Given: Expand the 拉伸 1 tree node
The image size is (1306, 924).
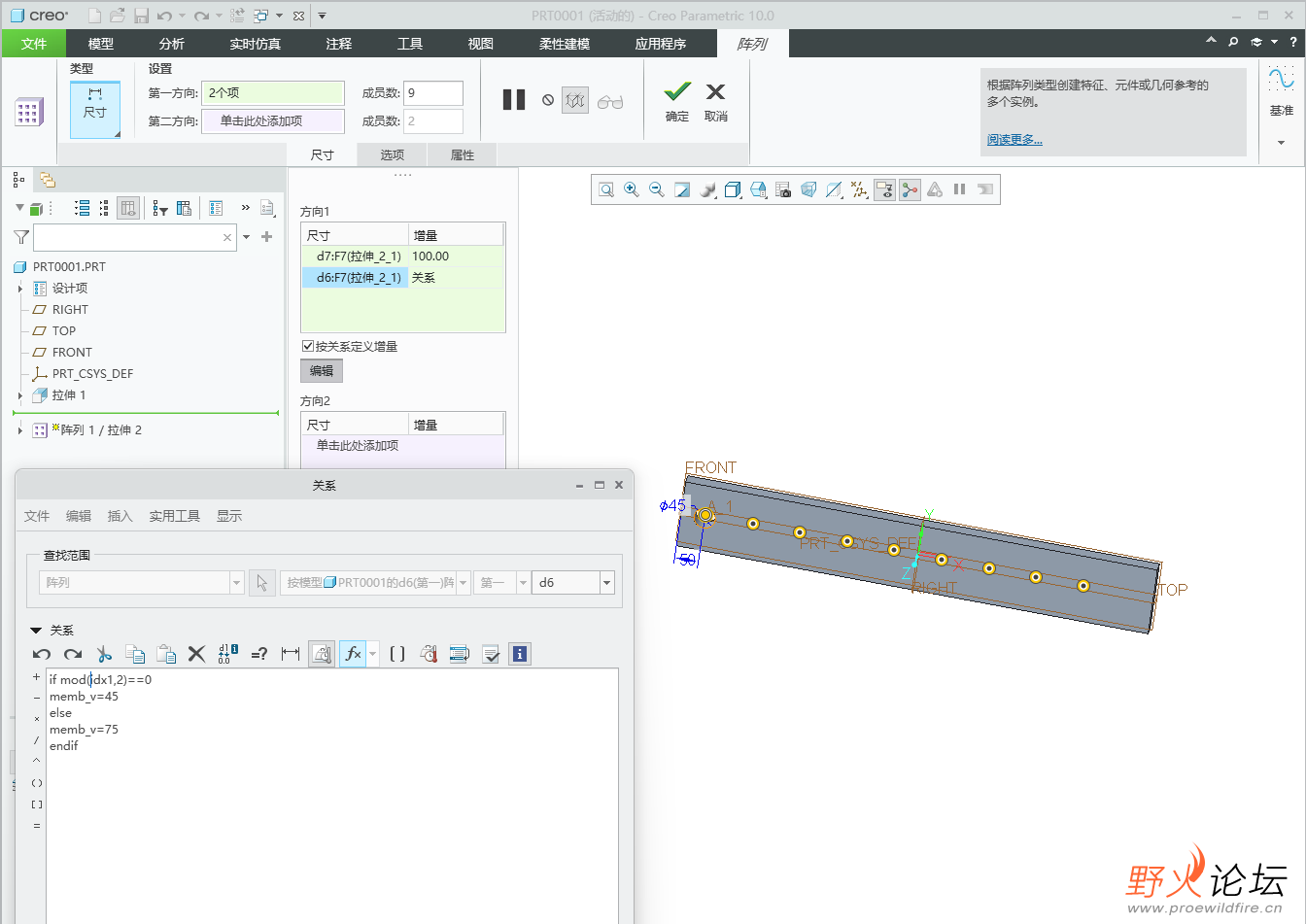Looking at the screenshot, I should 20,395.
